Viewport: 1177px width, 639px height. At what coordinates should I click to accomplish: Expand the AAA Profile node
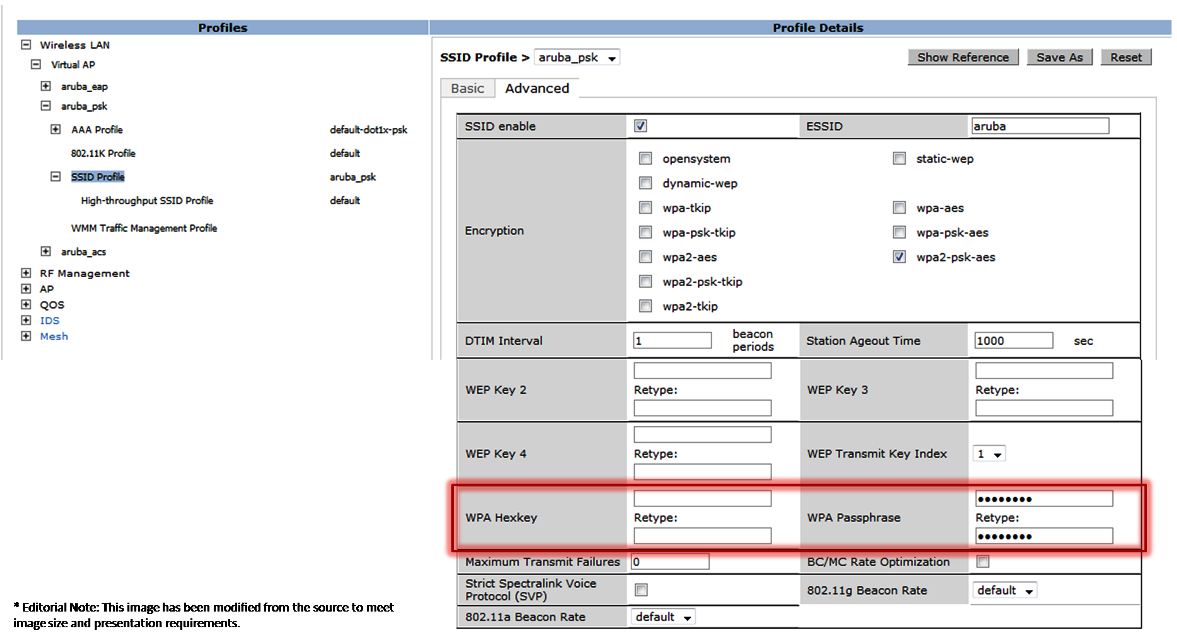56,130
